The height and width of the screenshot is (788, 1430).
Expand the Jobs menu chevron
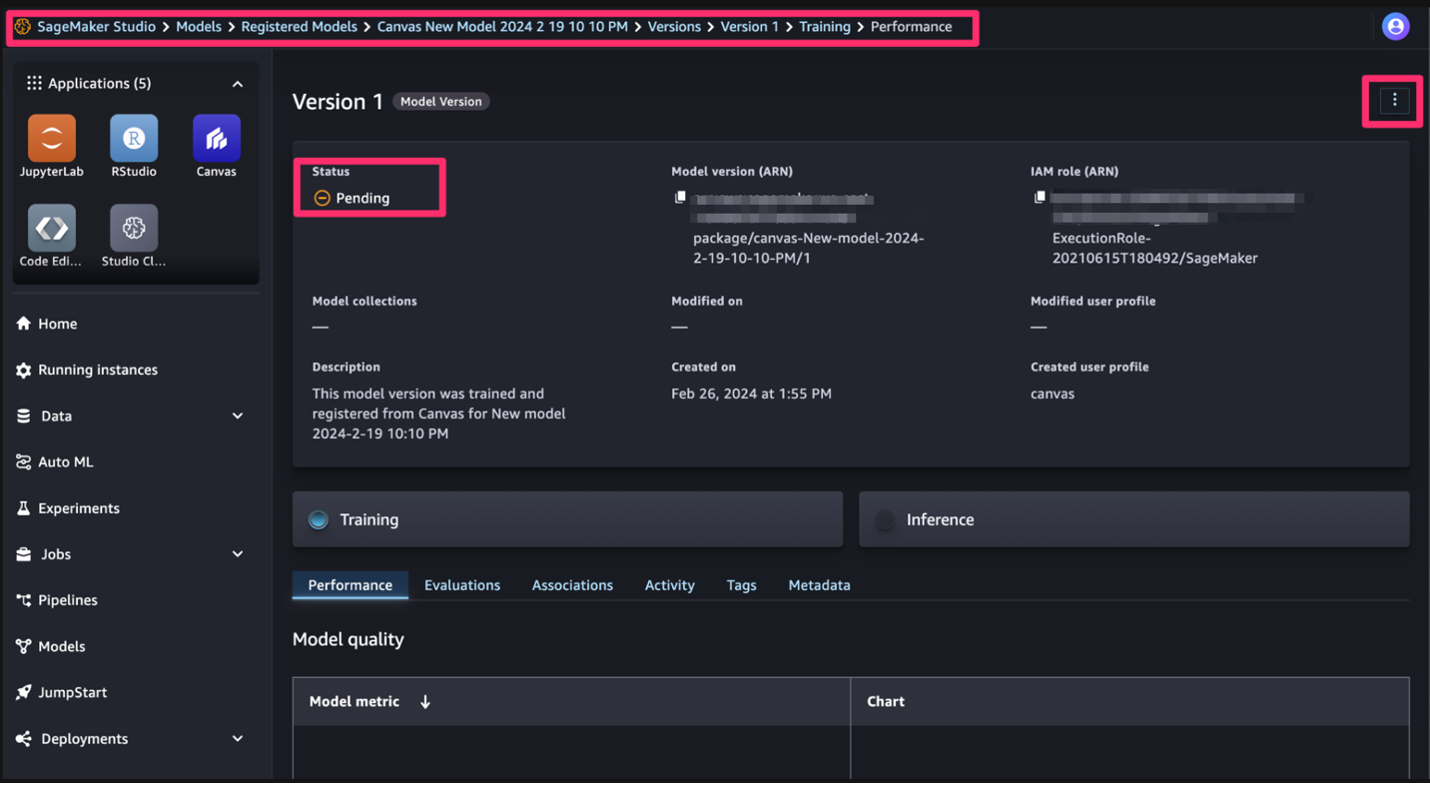click(238, 554)
